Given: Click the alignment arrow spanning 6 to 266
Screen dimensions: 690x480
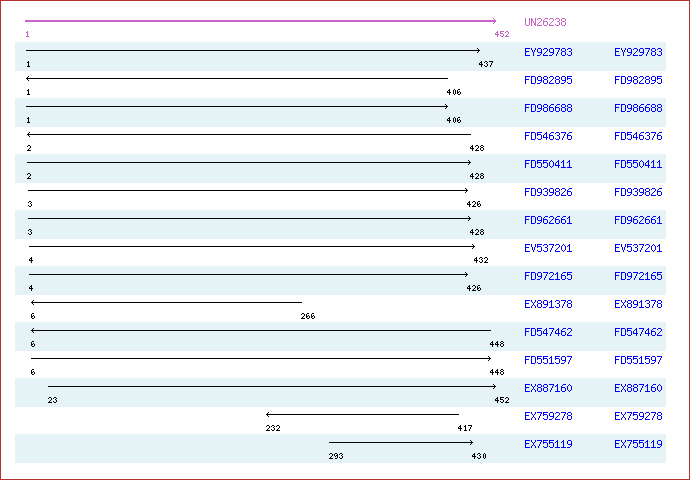Looking at the screenshot, I should [x=166, y=302].
